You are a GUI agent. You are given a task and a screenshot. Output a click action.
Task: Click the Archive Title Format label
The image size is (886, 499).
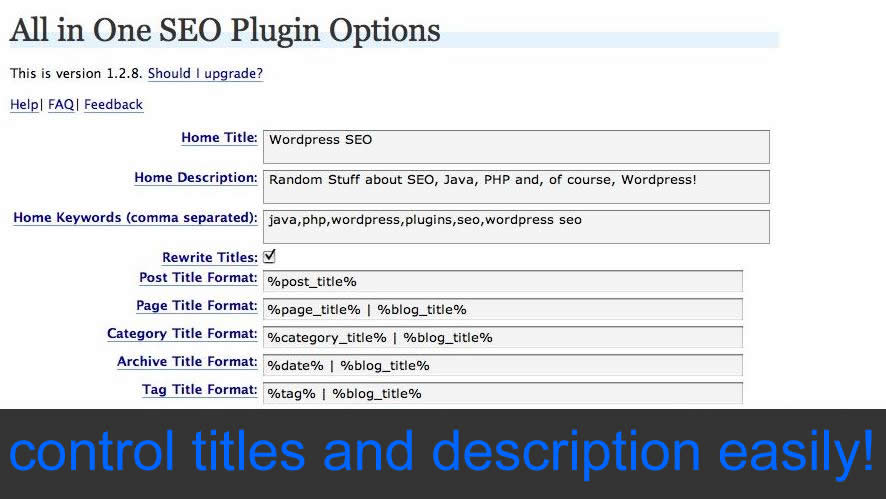[x=187, y=362]
